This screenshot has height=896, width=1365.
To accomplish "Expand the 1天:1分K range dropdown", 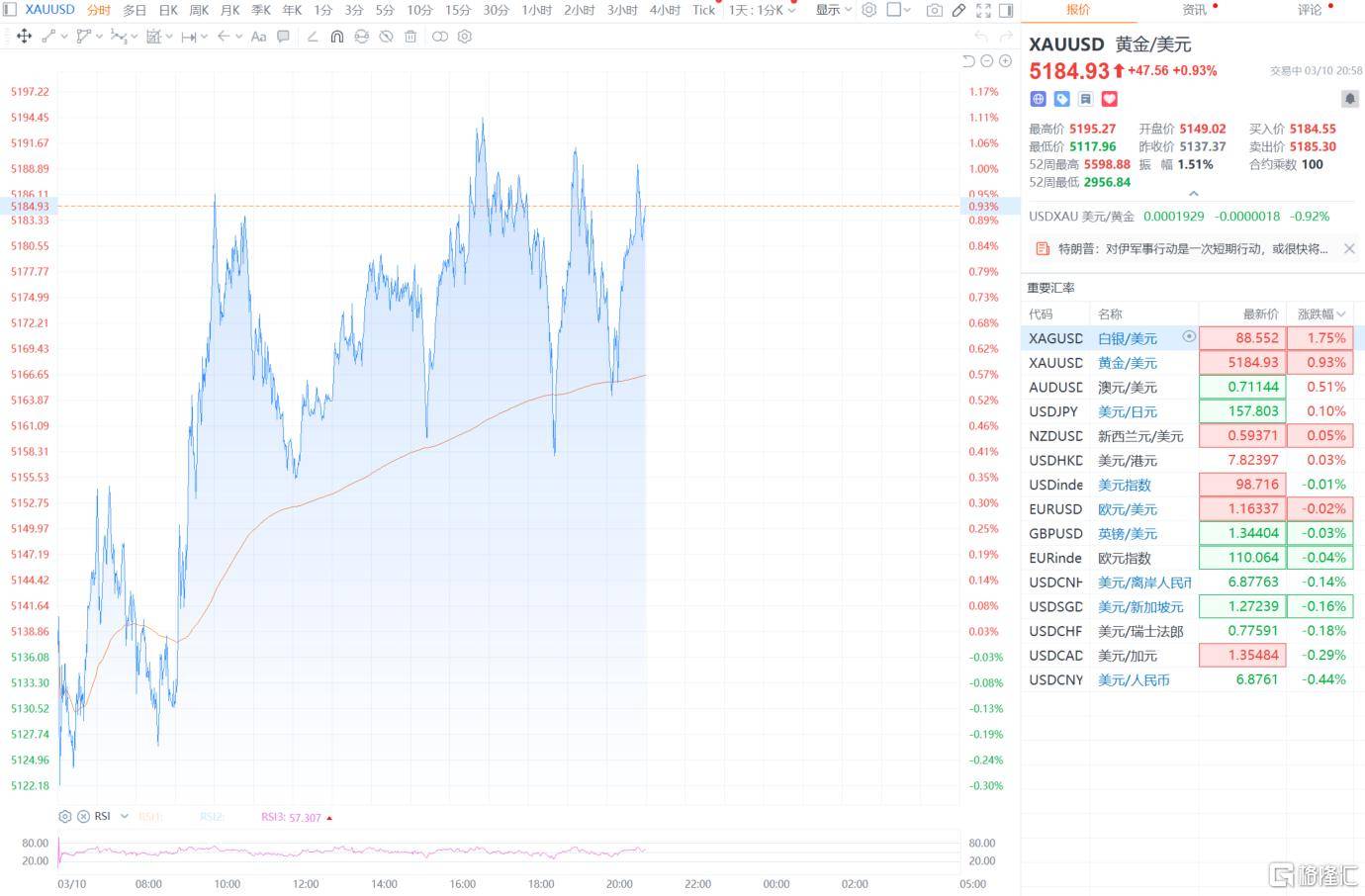I will click(x=762, y=10).
